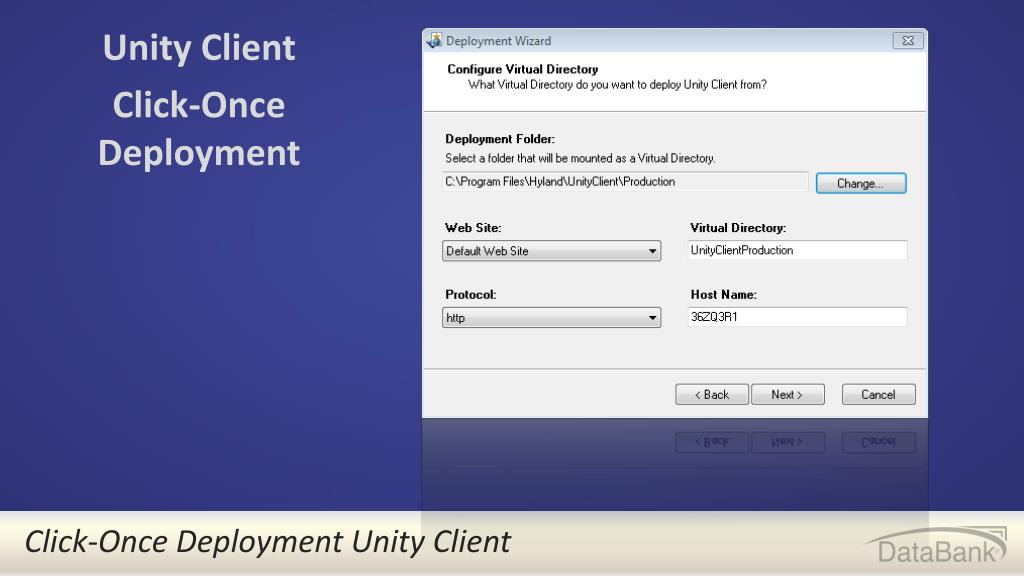Screen dimensions: 1024x576
Task: Click the 'Unity Client' slide title
Action: pyautogui.click(x=199, y=48)
